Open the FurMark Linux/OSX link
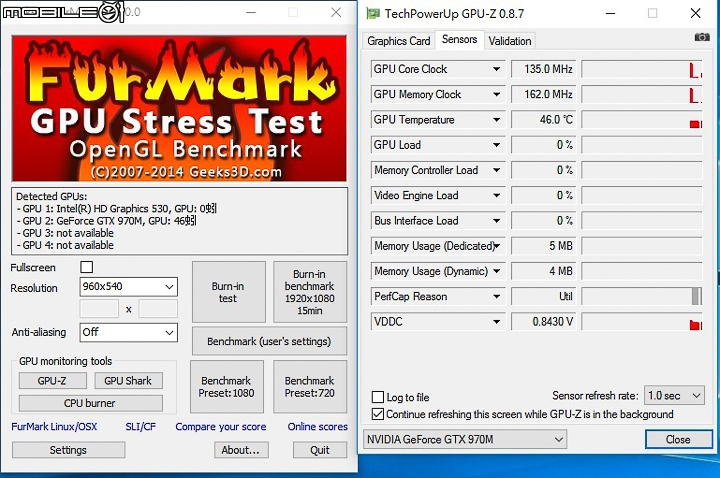720x478 pixels. (x=54, y=427)
